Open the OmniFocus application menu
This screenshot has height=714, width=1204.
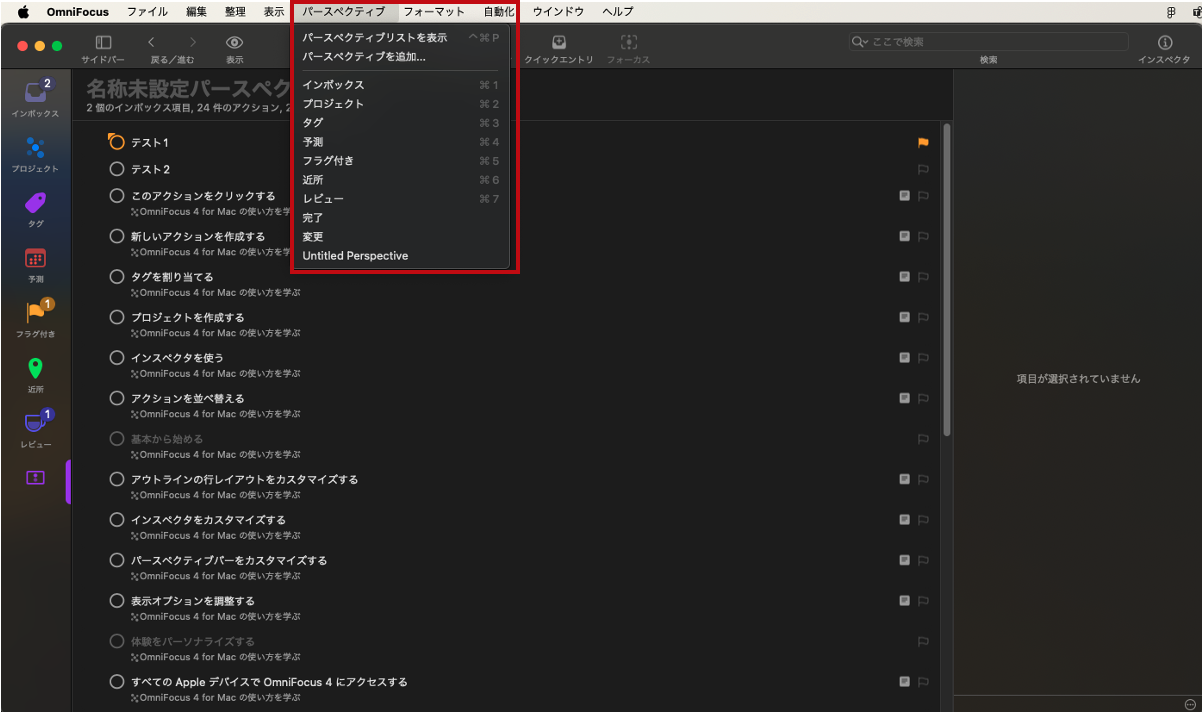pyautogui.click(x=77, y=12)
